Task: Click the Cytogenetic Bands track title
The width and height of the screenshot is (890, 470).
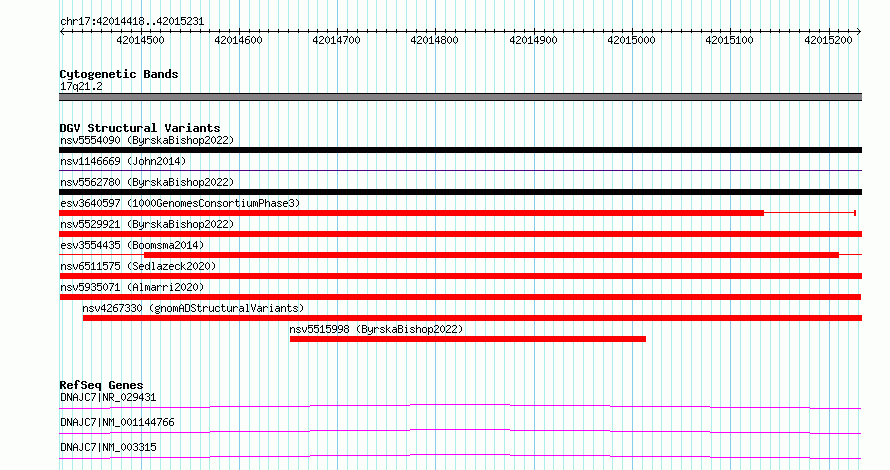Action: click(x=119, y=74)
